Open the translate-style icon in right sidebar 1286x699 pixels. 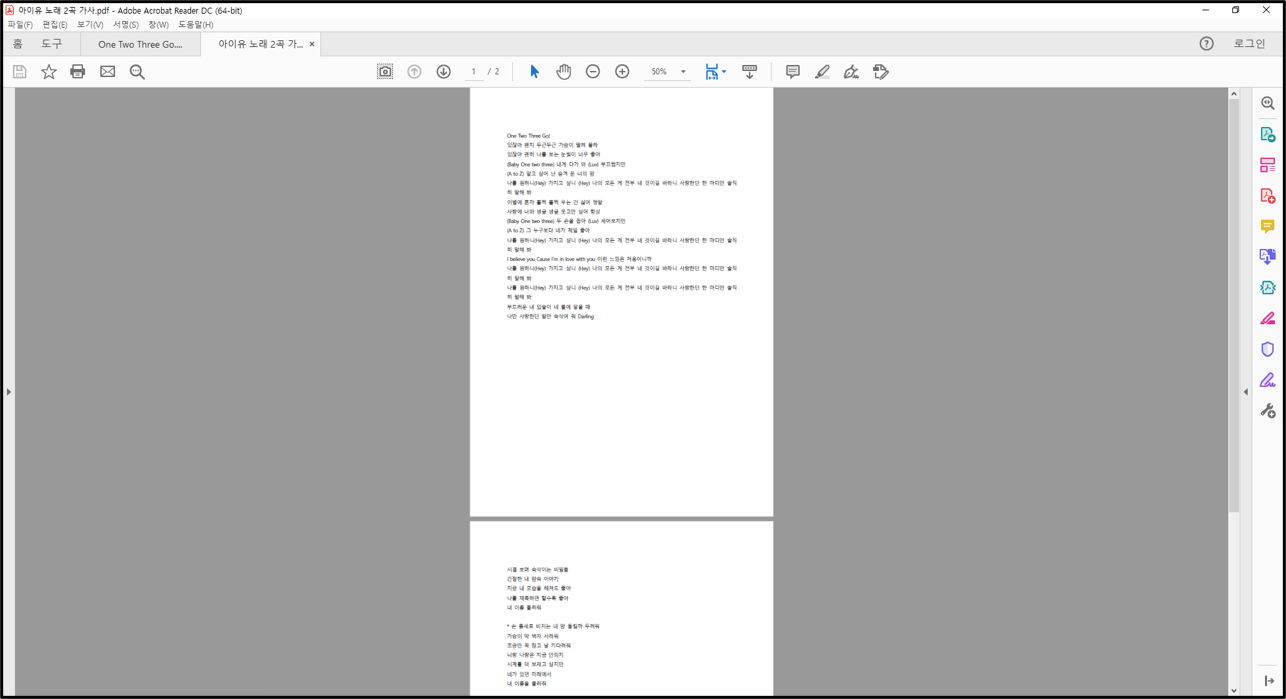(x=1268, y=257)
